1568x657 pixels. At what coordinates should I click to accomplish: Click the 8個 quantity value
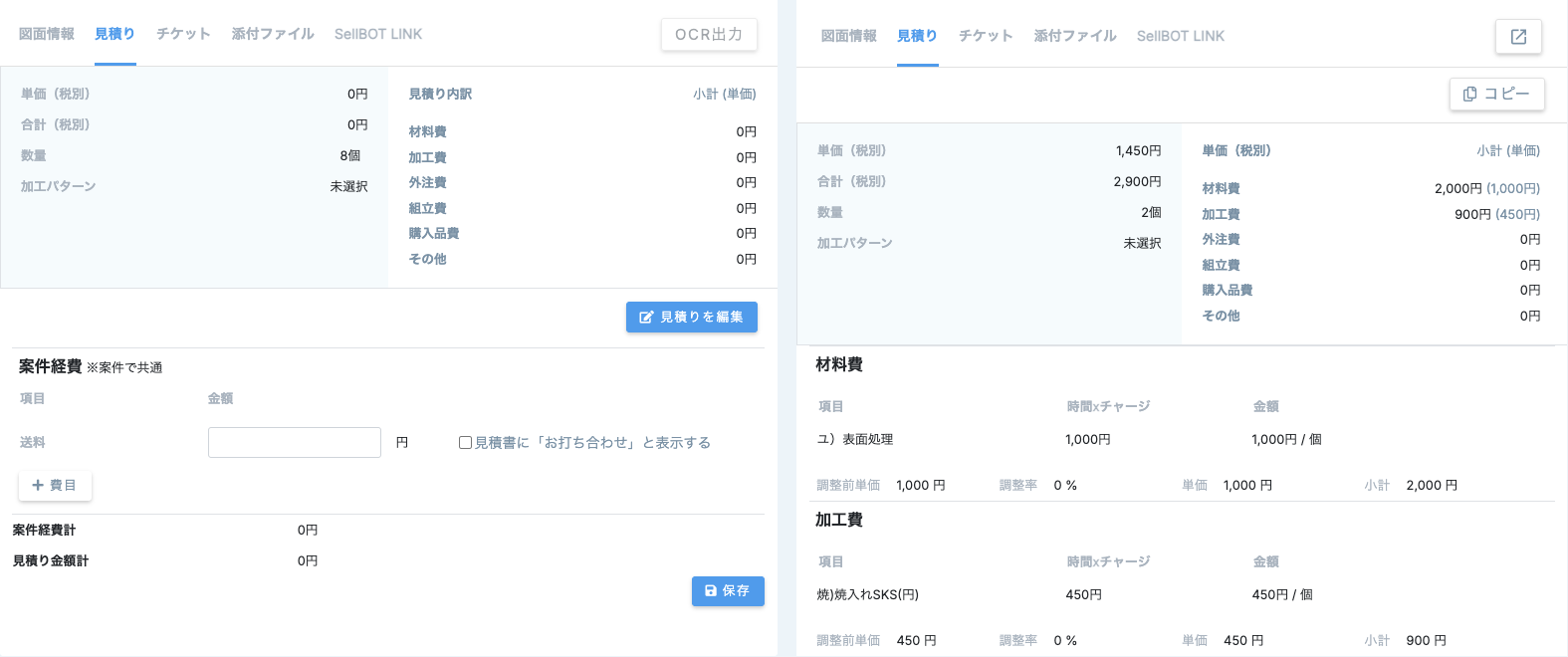click(350, 155)
